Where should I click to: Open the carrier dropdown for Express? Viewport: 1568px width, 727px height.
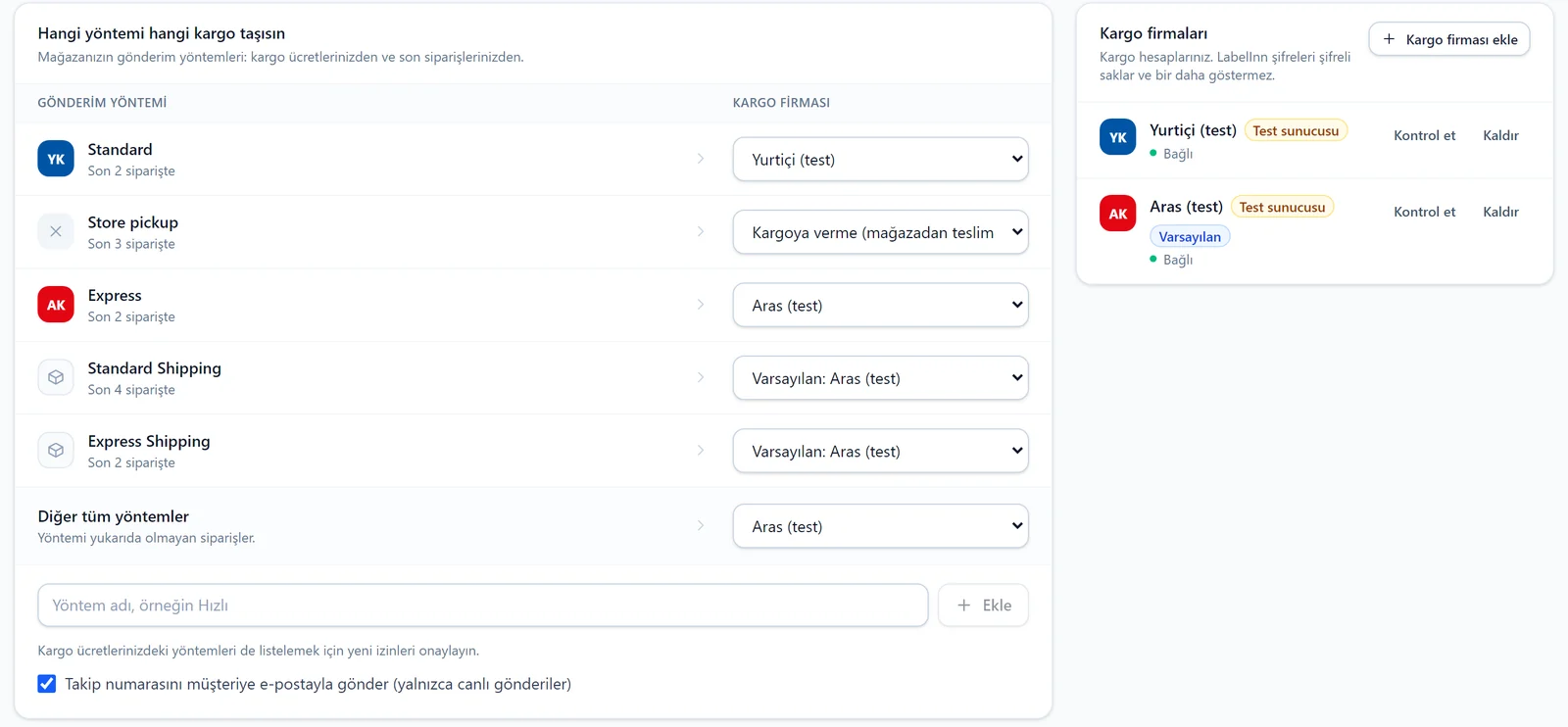880,305
